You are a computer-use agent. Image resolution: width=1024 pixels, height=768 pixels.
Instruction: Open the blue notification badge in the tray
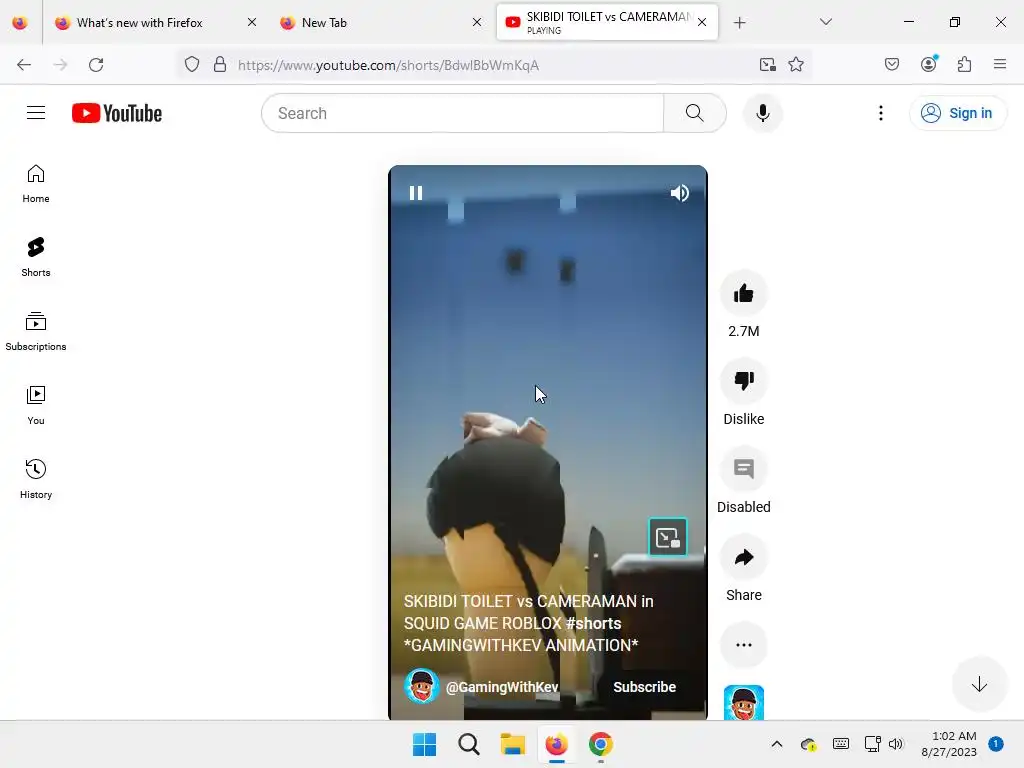pos(996,744)
